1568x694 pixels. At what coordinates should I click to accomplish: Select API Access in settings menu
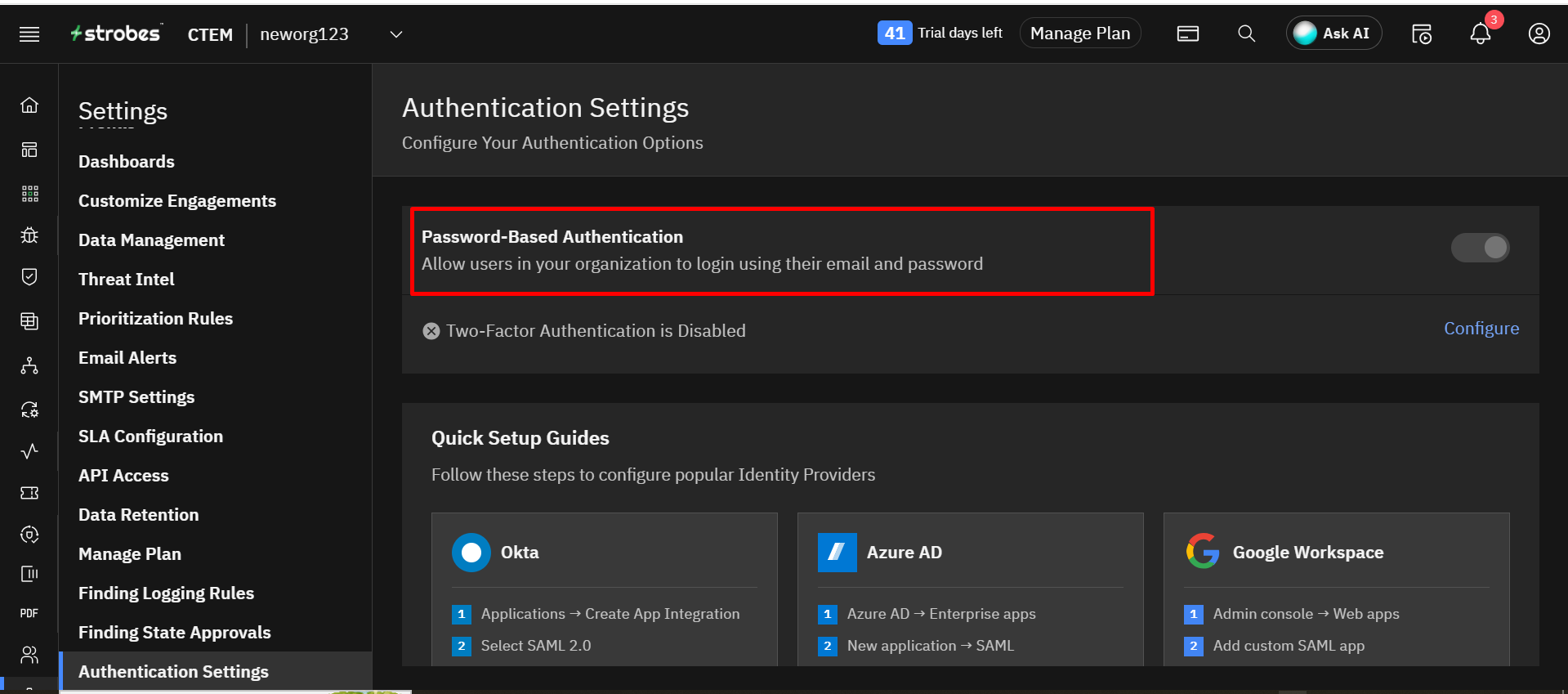pos(123,476)
